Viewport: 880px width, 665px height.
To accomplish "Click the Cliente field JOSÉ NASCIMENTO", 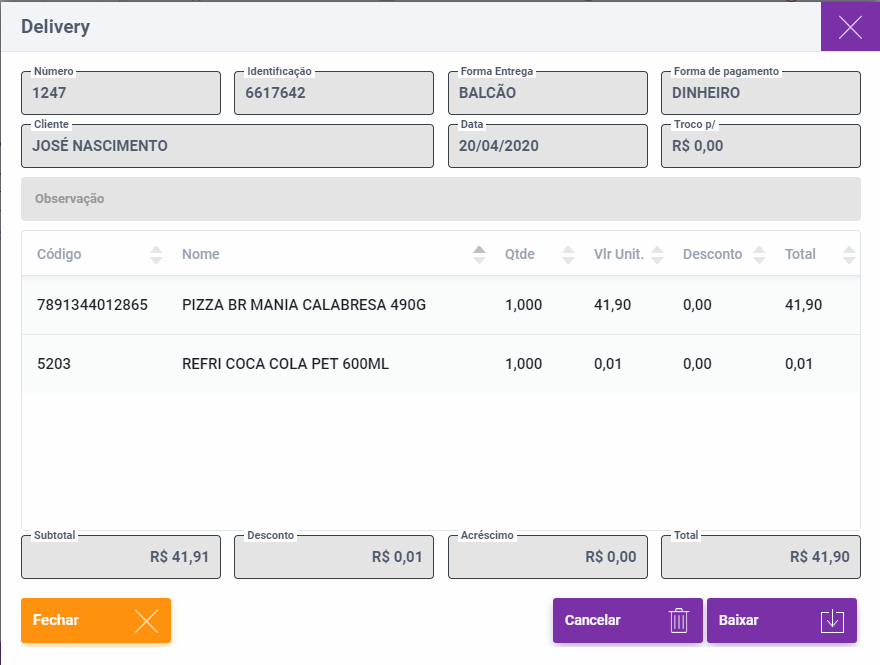I will click(x=227, y=146).
